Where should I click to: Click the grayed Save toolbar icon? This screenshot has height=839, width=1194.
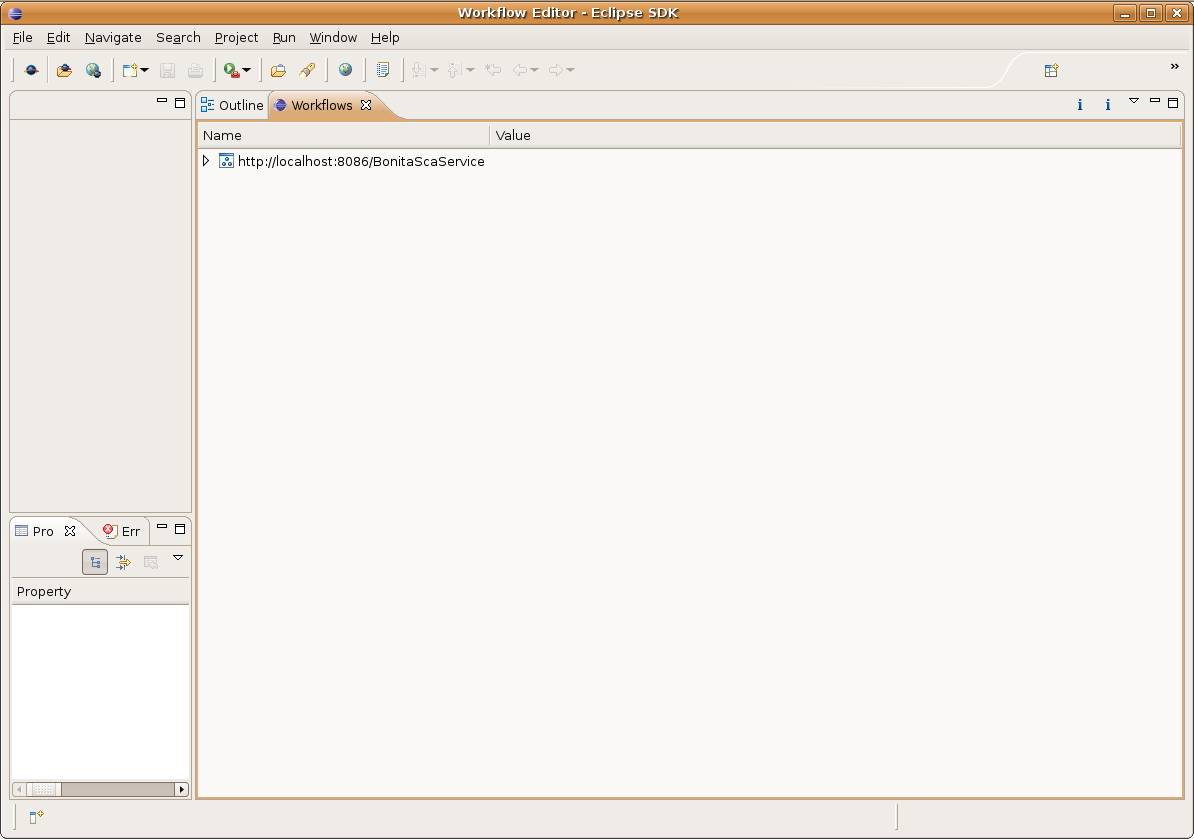168,70
